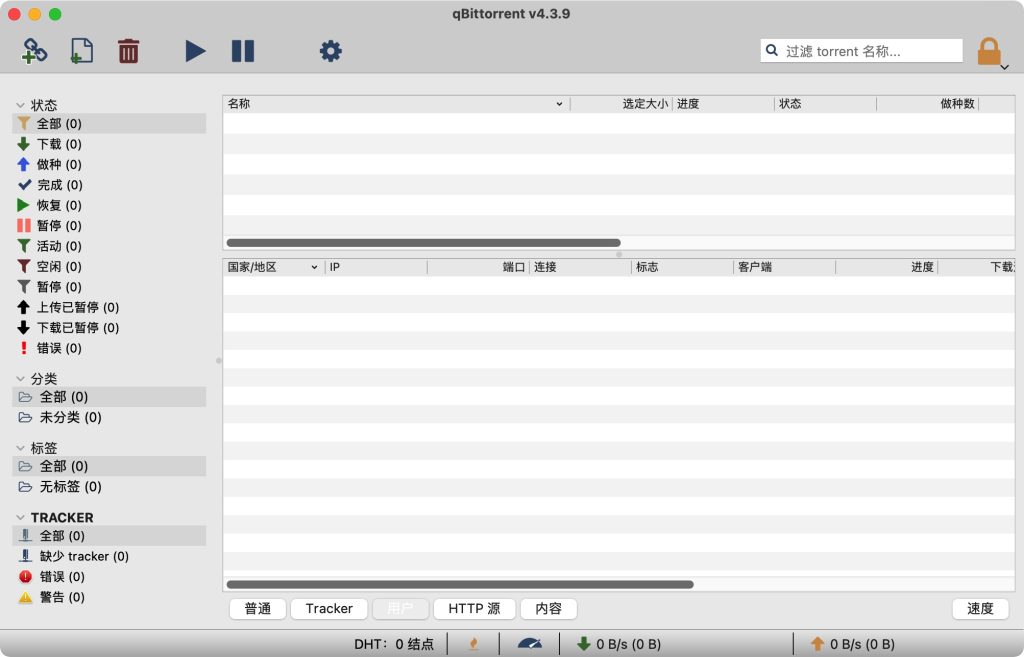The image size is (1024, 657).
Task: Select 未分类 (0) category
Action: coord(70,417)
